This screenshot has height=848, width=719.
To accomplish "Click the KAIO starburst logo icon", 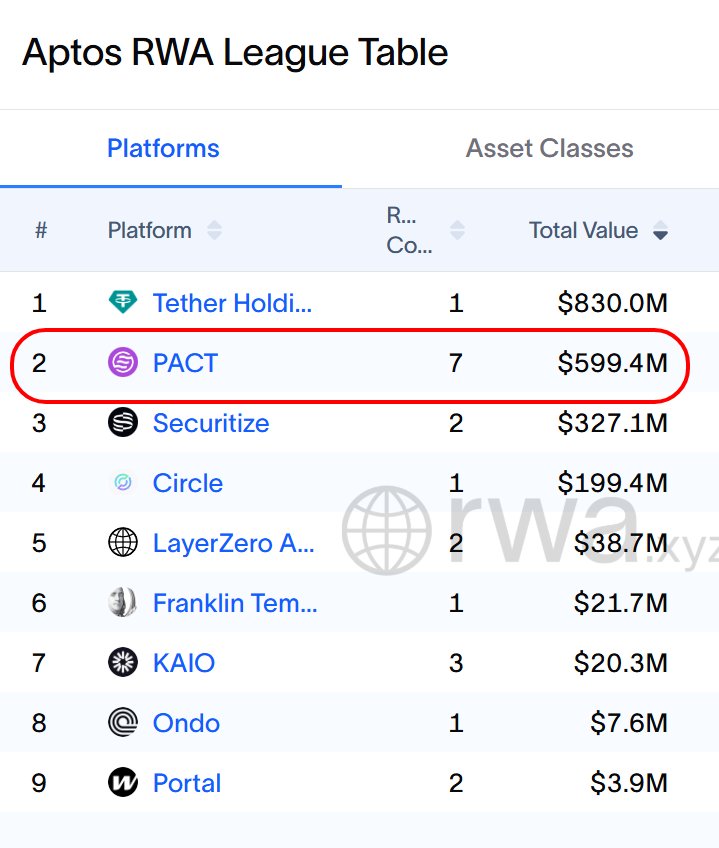I will coord(122,663).
